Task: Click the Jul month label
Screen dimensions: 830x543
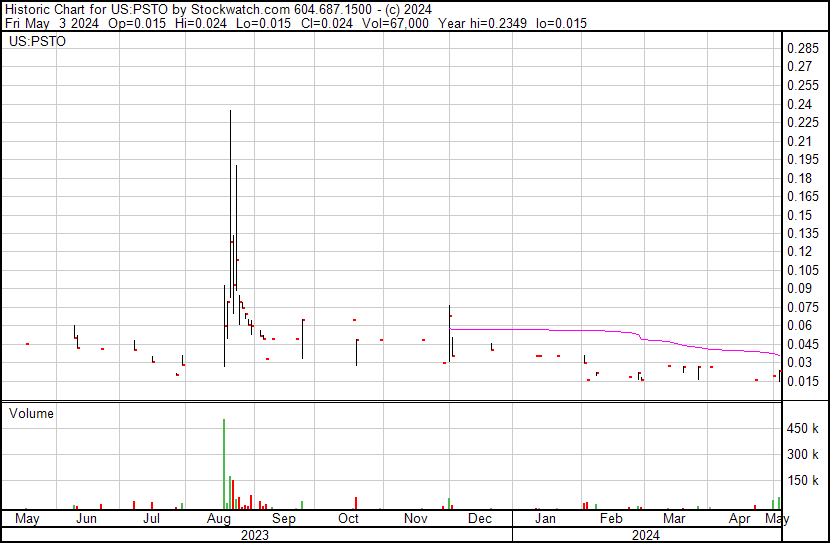Action: click(151, 518)
